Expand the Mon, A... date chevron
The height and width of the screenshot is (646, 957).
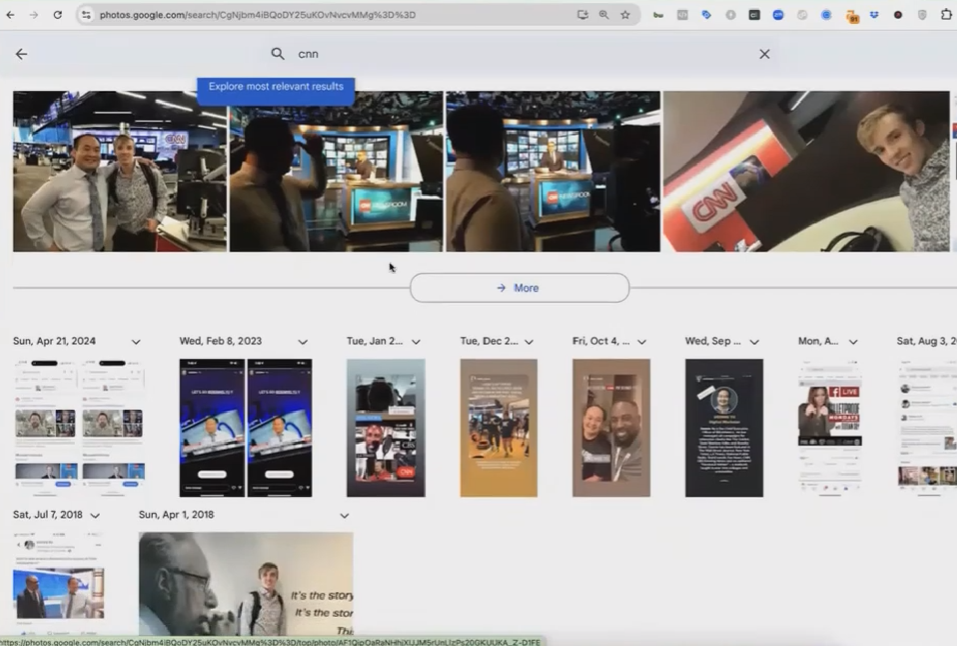(853, 342)
